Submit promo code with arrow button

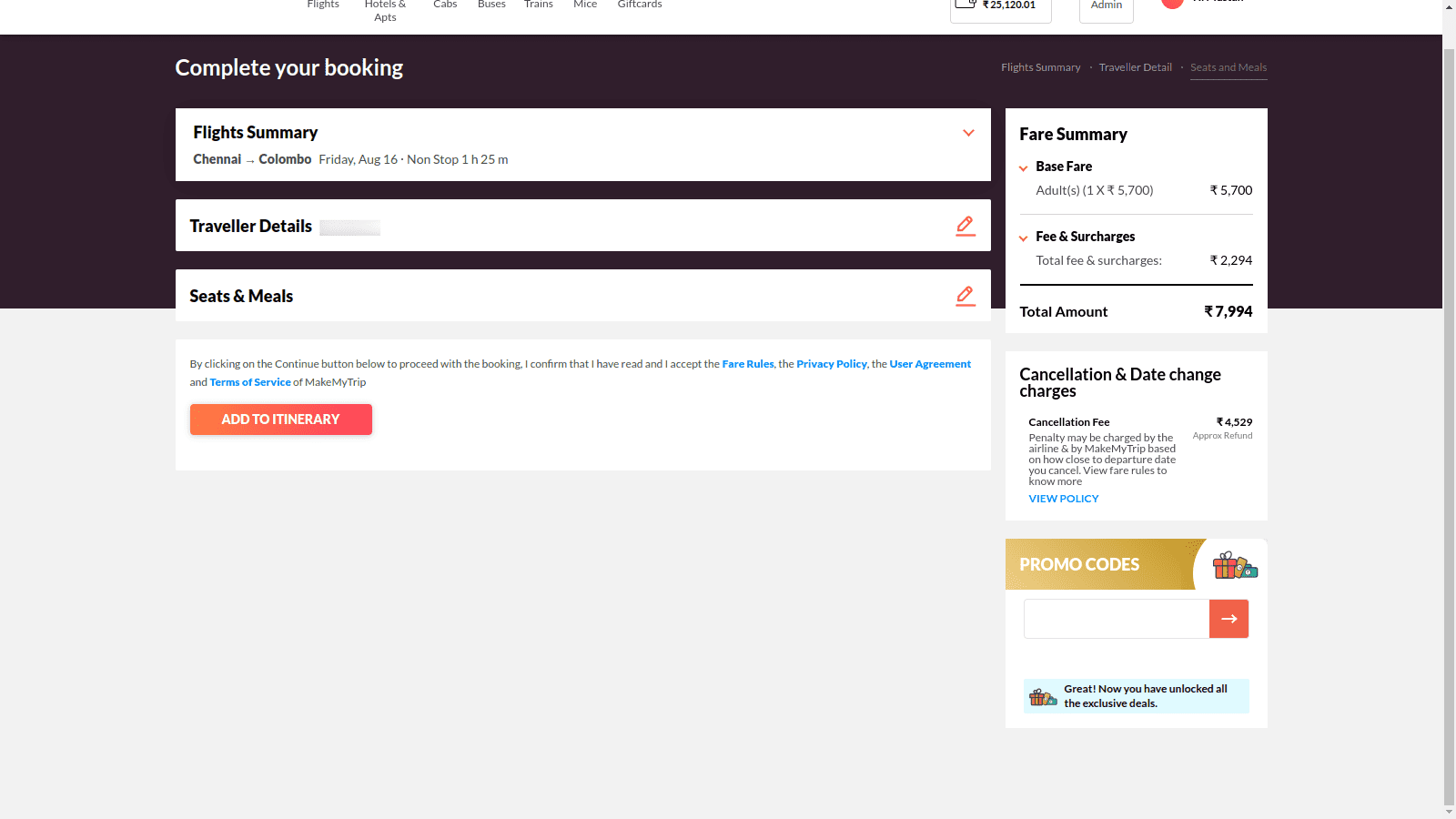(x=1228, y=619)
